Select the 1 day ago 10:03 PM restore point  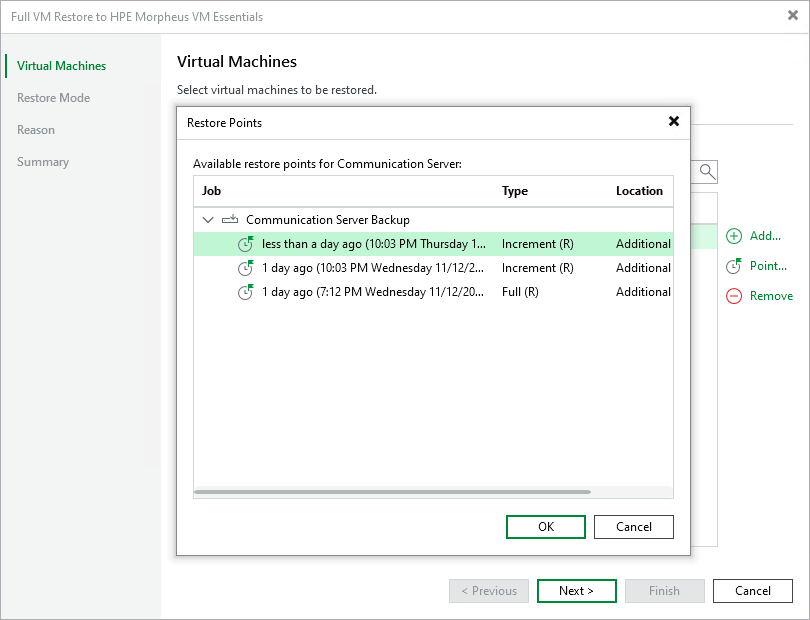click(x=433, y=268)
